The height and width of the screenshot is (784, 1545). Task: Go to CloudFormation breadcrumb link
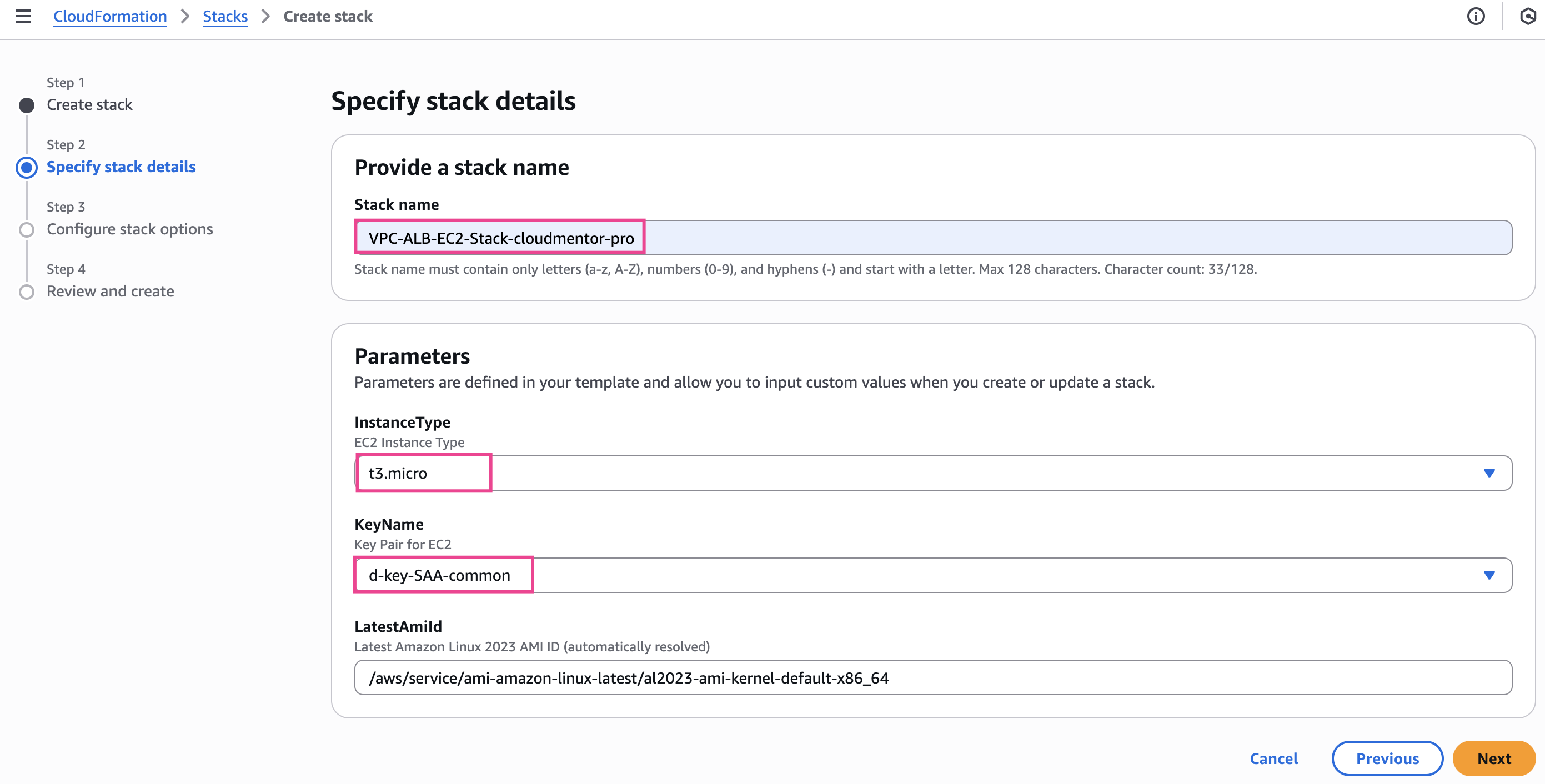(x=110, y=16)
